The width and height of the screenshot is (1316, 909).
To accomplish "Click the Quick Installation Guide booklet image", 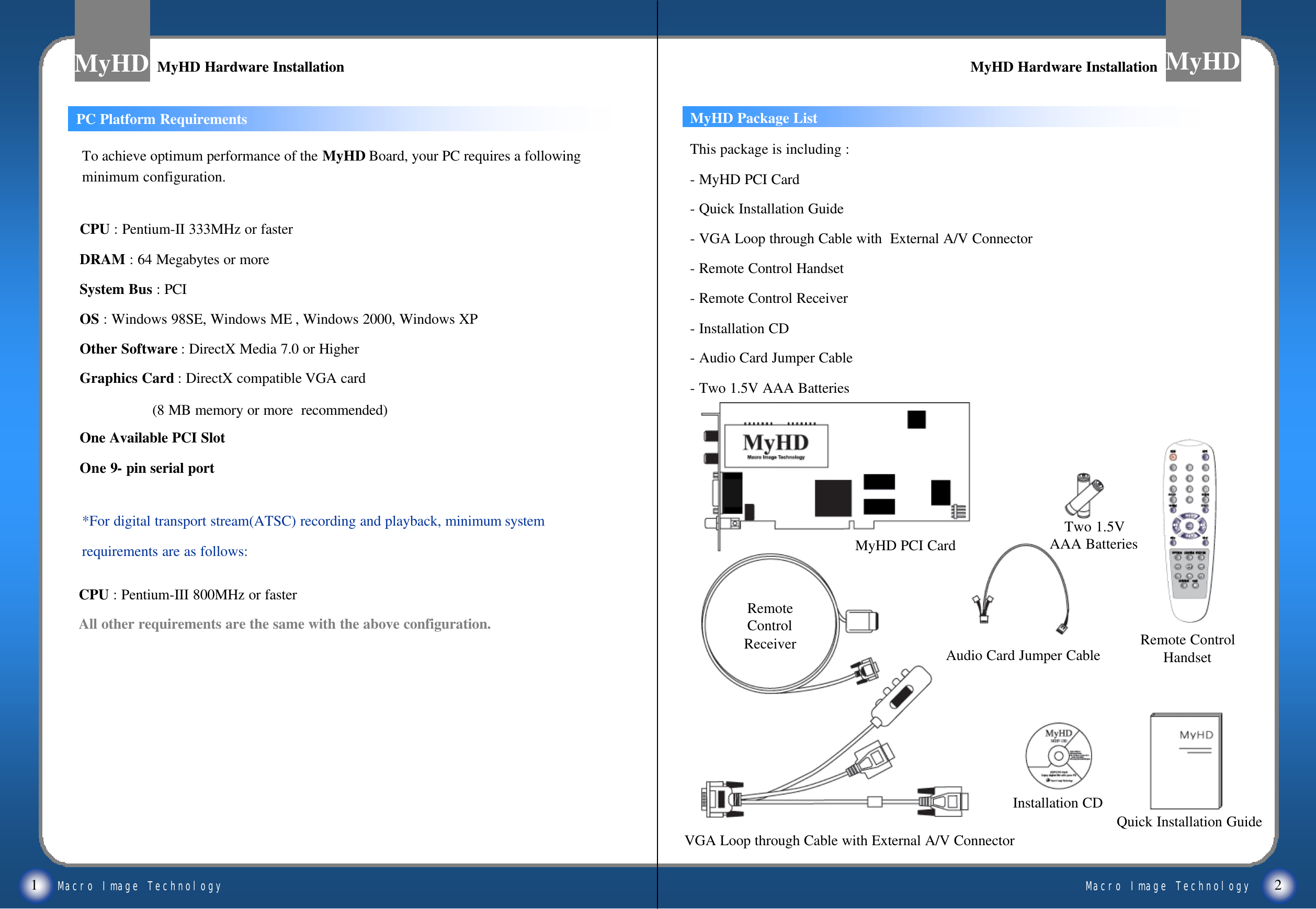I will pyautogui.click(x=1186, y=762).
